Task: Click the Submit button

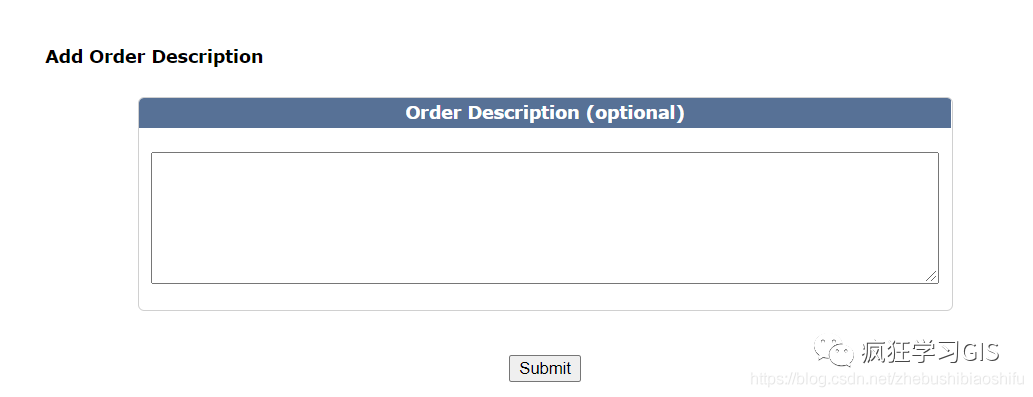Action: pos(545,368)
